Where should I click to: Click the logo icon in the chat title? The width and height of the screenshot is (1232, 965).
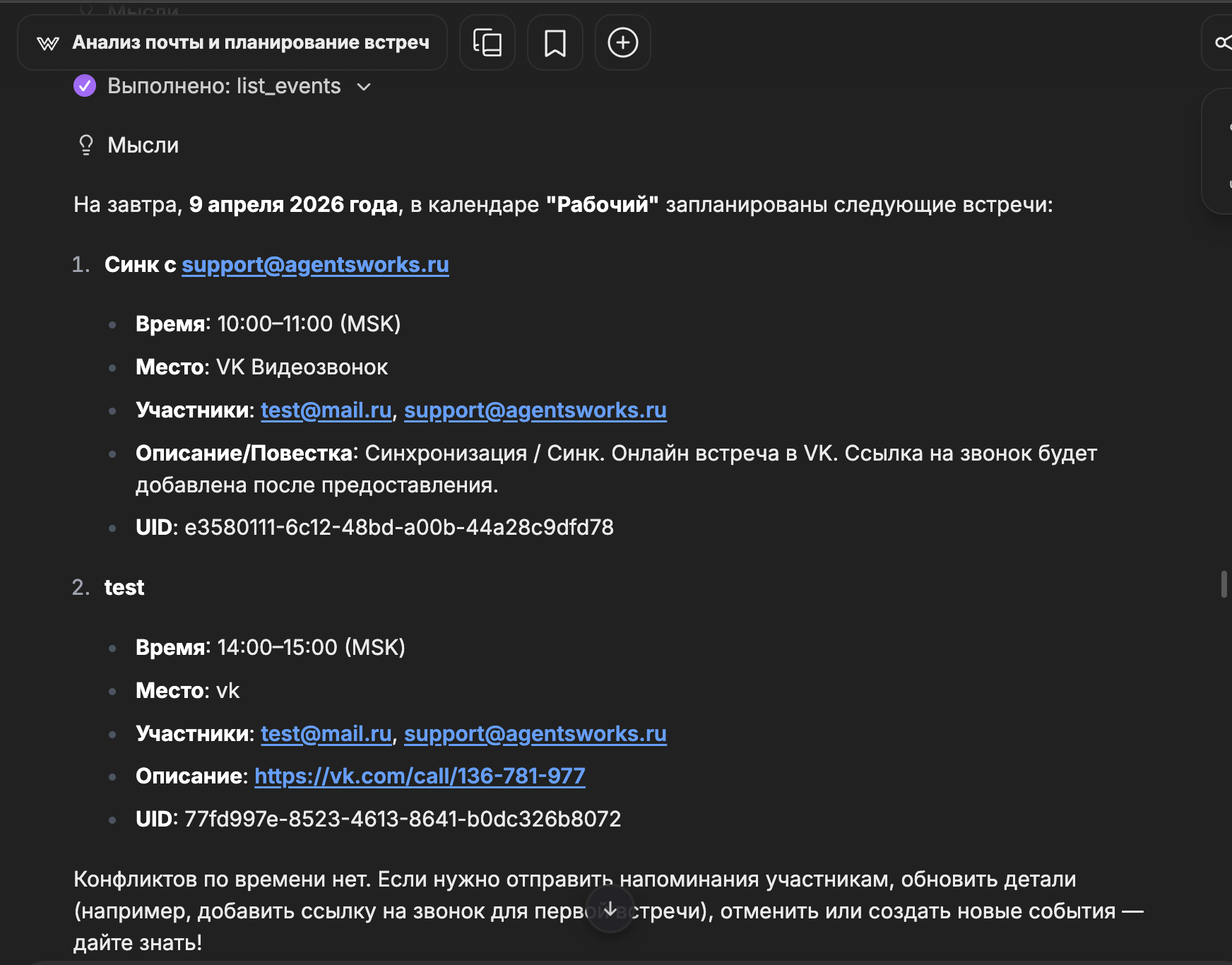click(48, 43)
